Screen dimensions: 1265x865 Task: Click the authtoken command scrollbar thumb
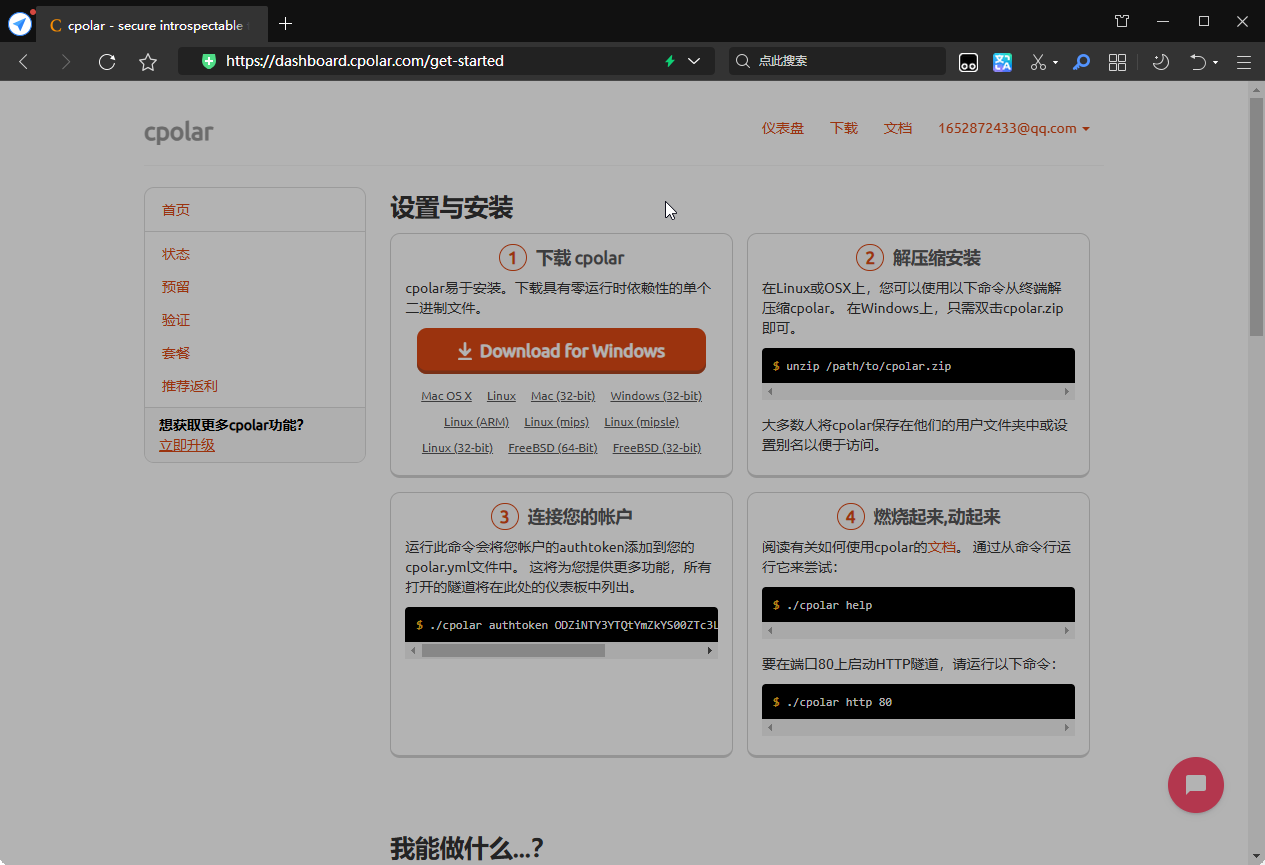[513, 650]
